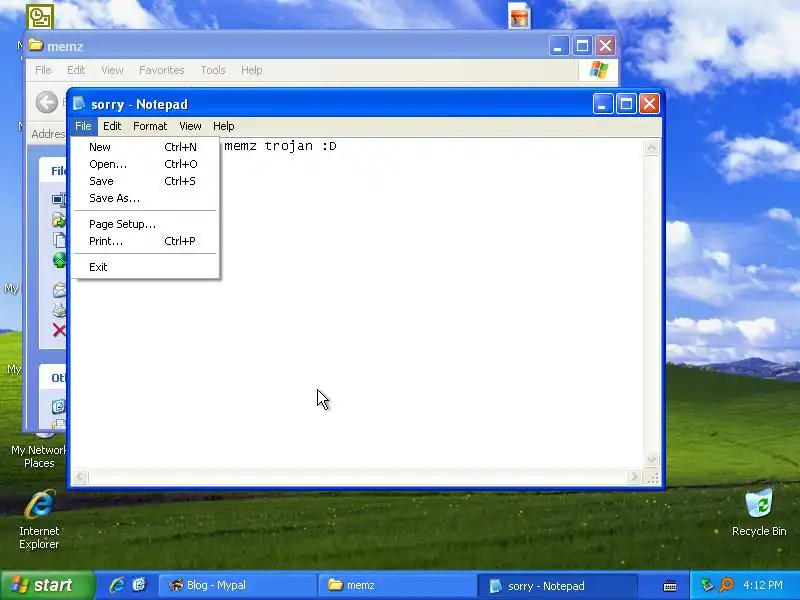The image size is (800, 600).
Task: Click the red X delete icon in memz sidebar
Action: [59, 331]
